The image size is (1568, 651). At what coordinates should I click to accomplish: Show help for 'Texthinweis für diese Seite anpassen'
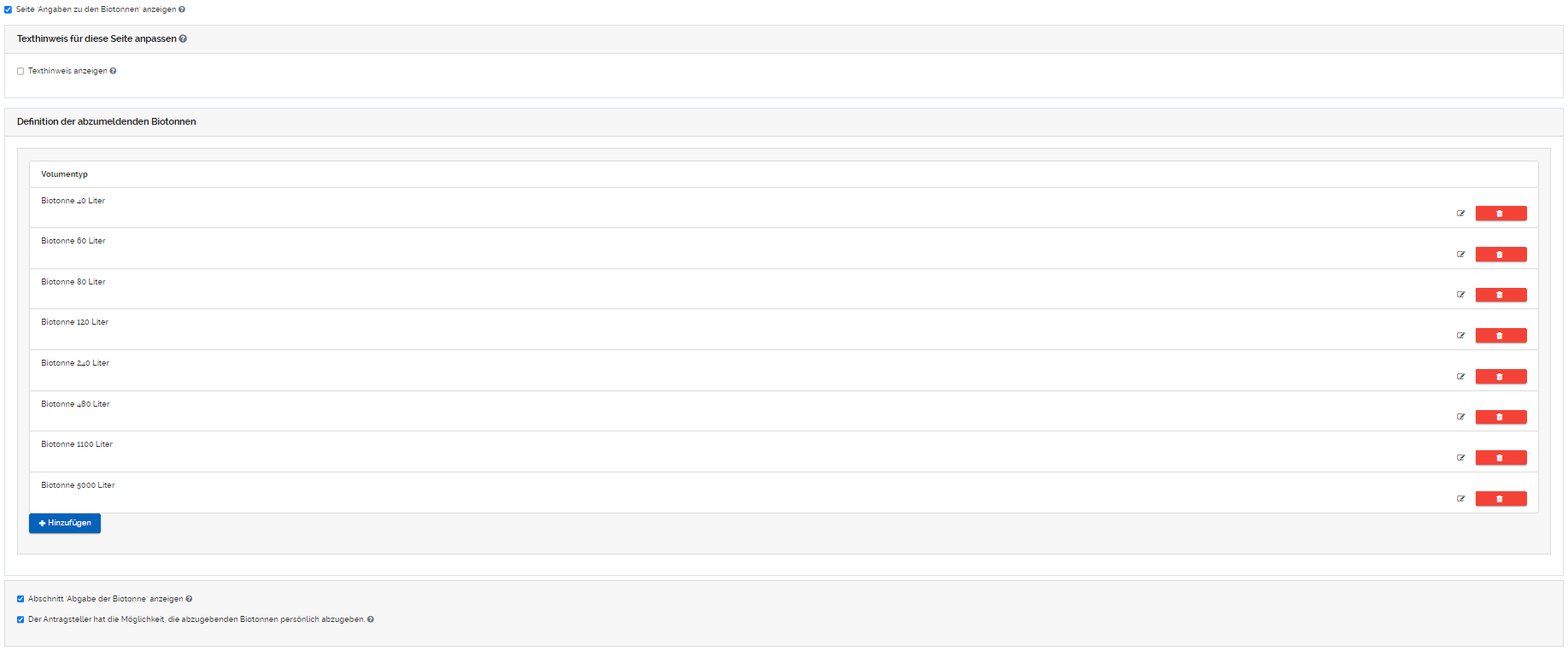pos(183,38)
